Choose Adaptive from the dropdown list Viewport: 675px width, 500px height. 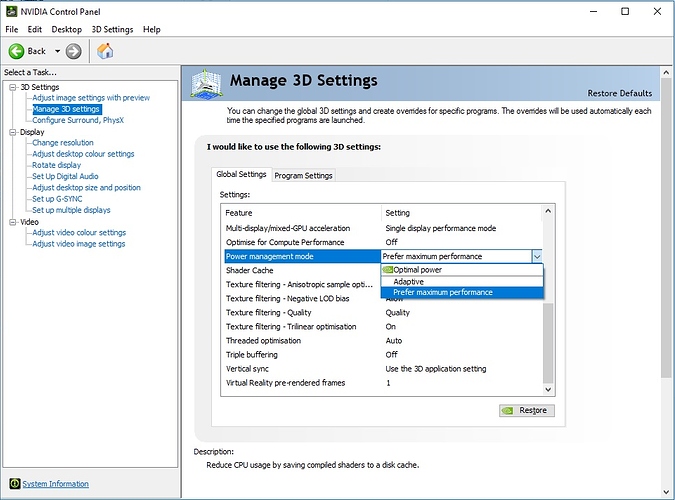(408, 281)
